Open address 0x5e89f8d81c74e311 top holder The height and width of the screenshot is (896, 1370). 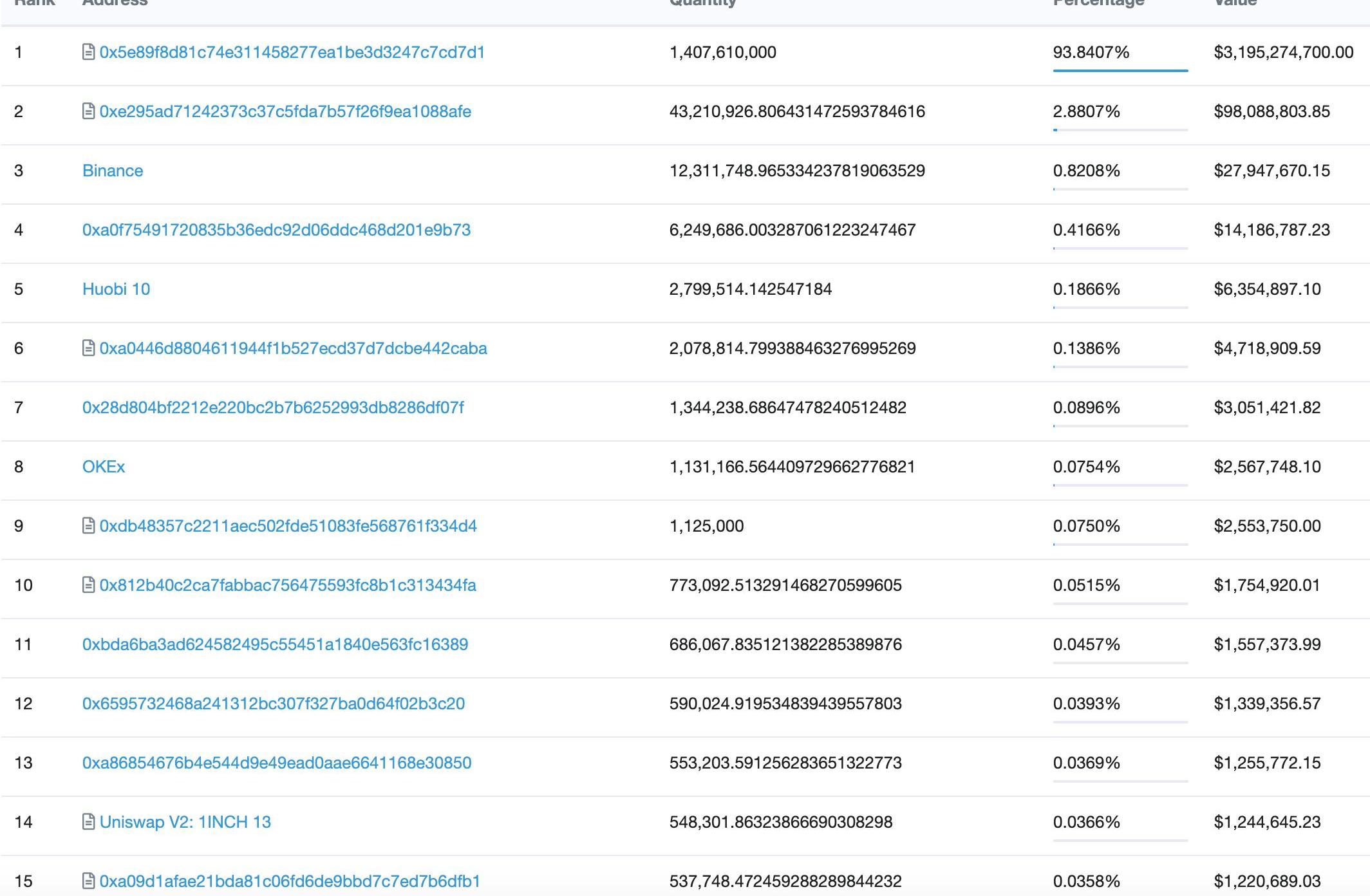pyautogui.click(x=292, y=52)
